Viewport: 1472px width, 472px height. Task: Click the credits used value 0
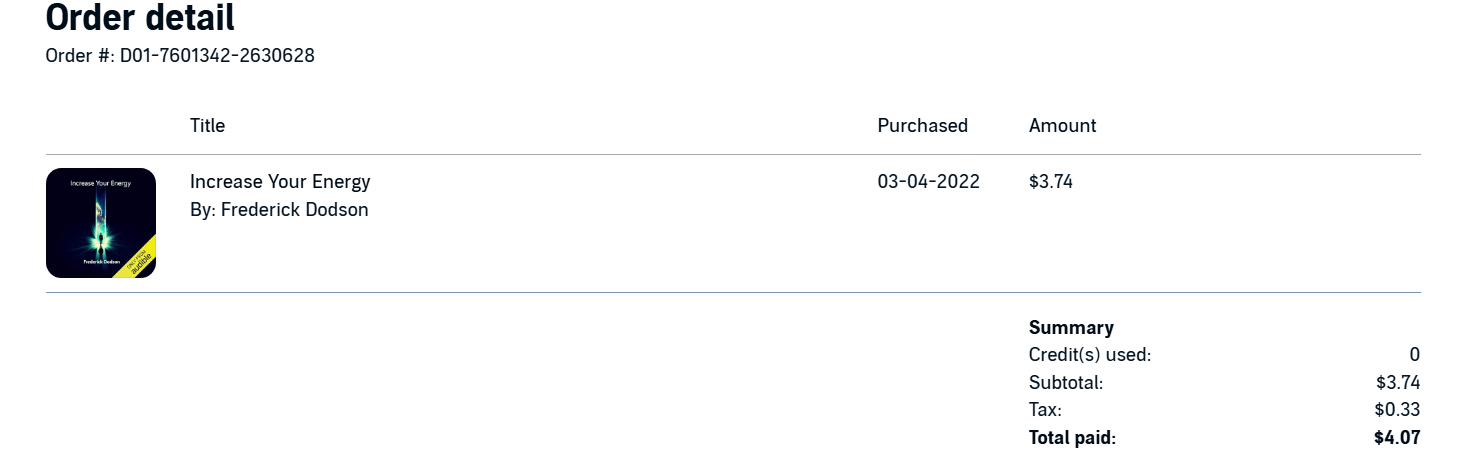click(x=1414, y=355)
